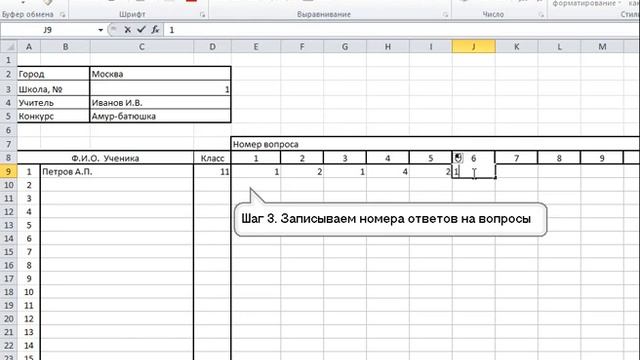This screenshot has height=360, width=640.
Task: Select column B by its header
Action: 65,47
